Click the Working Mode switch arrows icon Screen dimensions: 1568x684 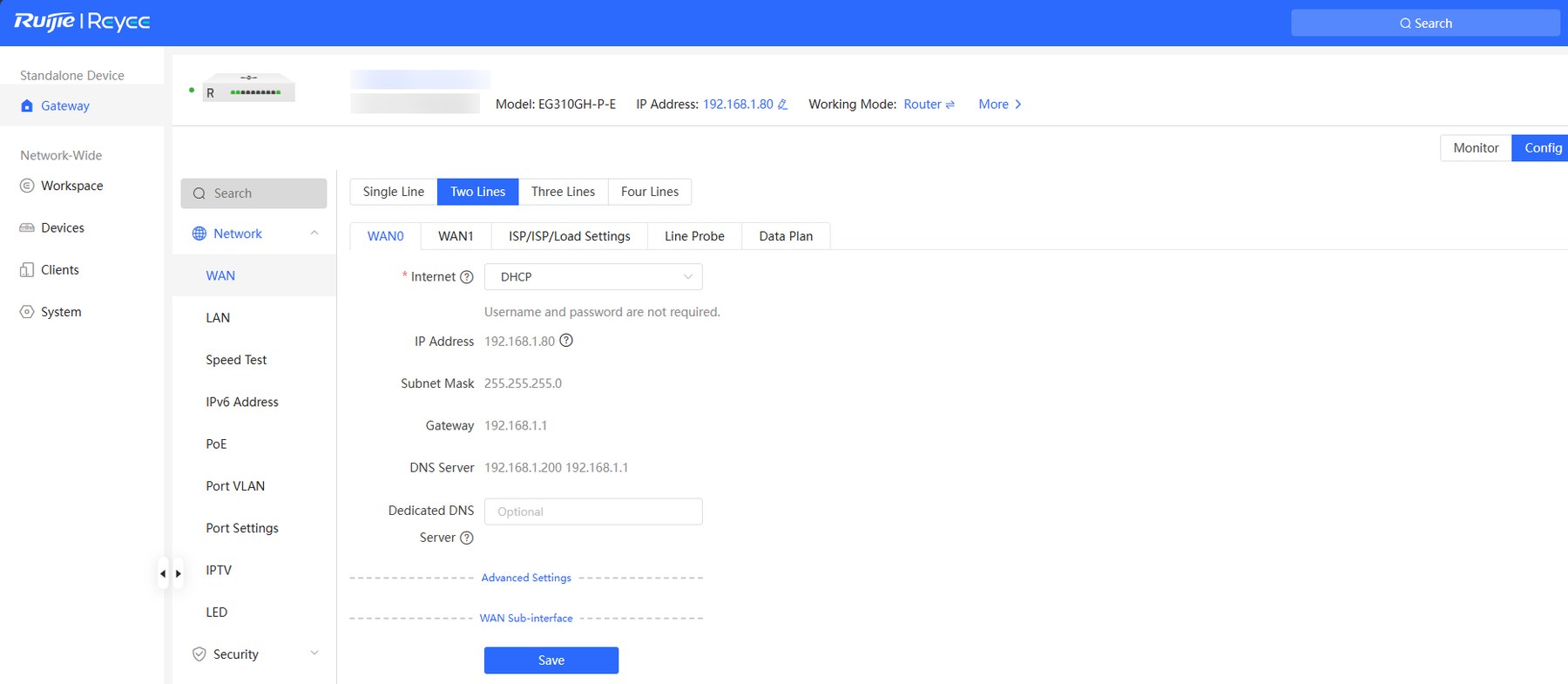click(950, 105)
